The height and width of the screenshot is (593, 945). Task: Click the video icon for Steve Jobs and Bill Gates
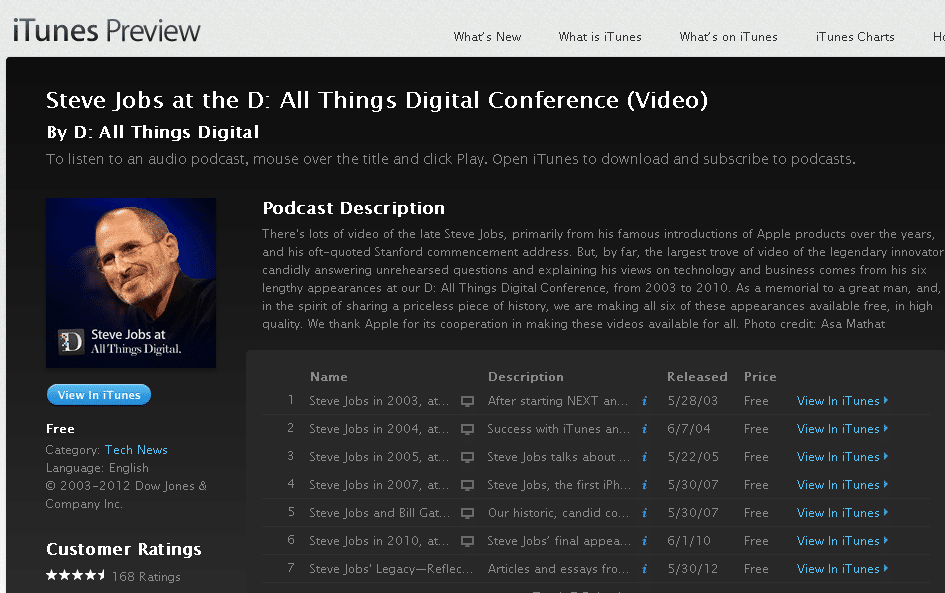[467, 513]
